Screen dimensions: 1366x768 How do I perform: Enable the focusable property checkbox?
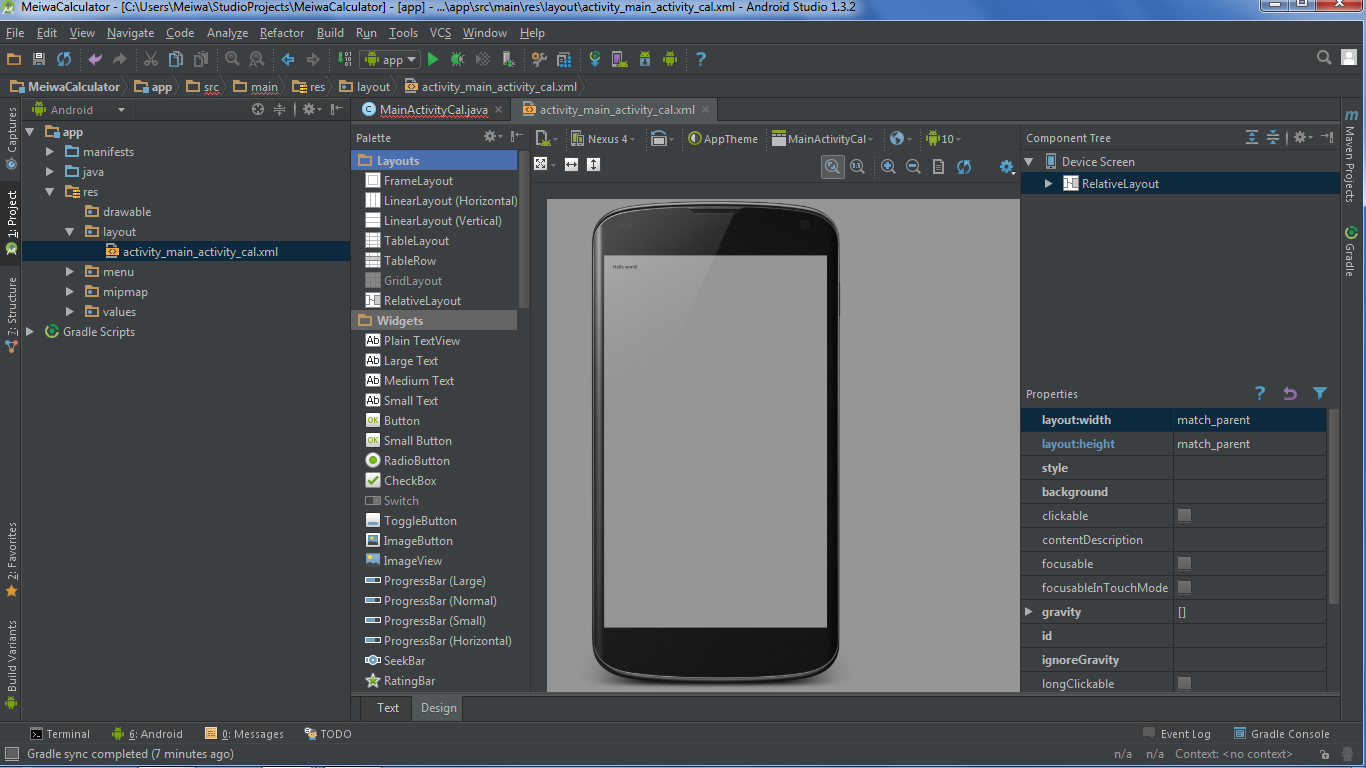pos(1184,564)
